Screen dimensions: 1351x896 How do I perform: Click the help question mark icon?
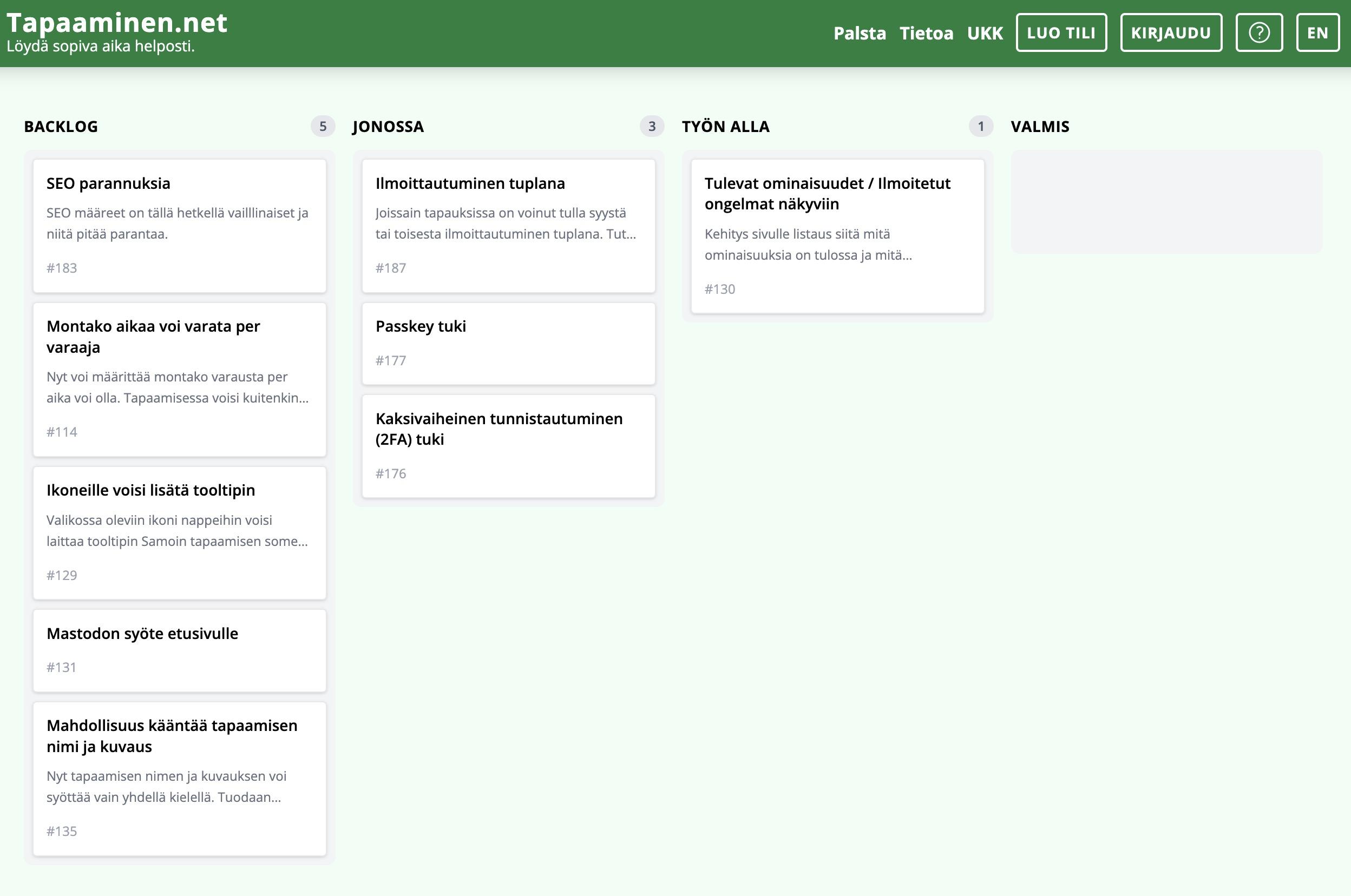click(1259, 32)
